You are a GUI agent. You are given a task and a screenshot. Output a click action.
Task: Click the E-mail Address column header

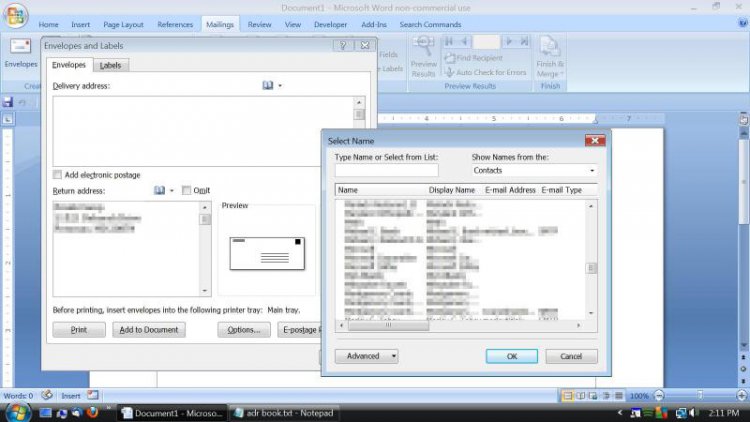point(510,190)
